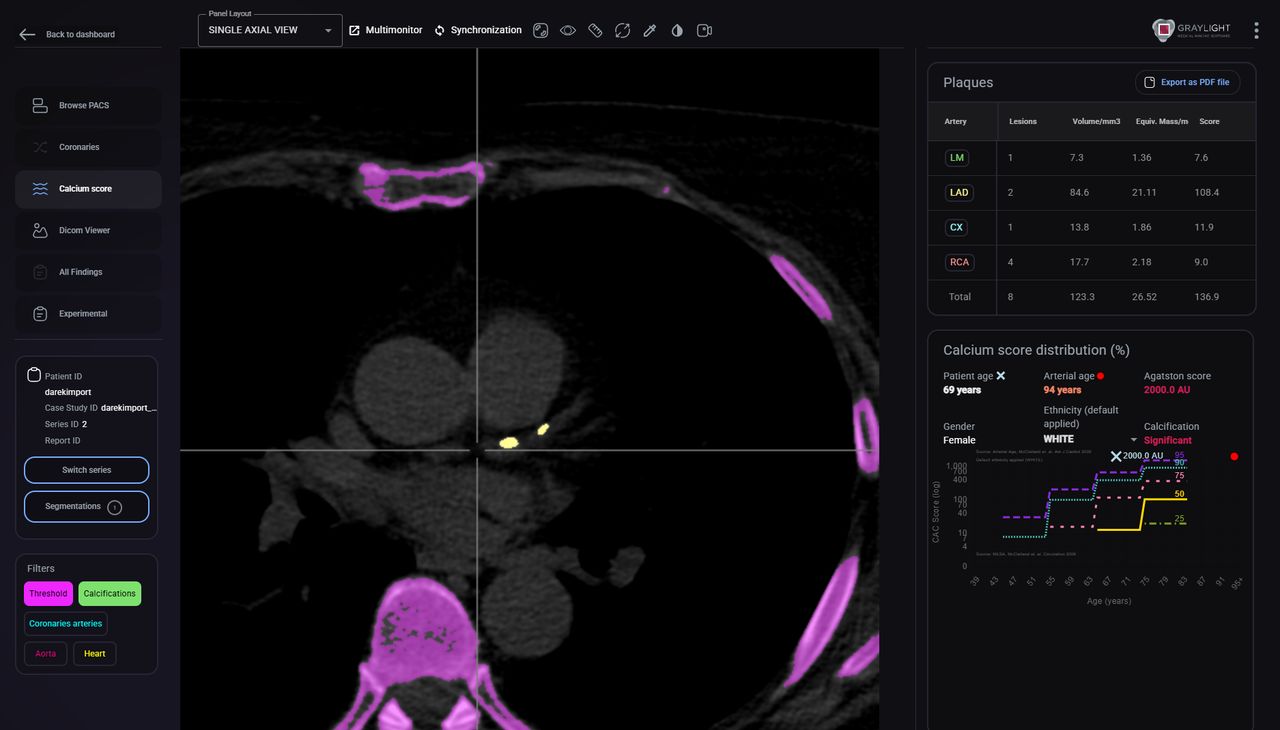The height and width of the screenshot is (730, 1280).
Task: Toggle the Threshold filter
Action: [x=48, y=594]
